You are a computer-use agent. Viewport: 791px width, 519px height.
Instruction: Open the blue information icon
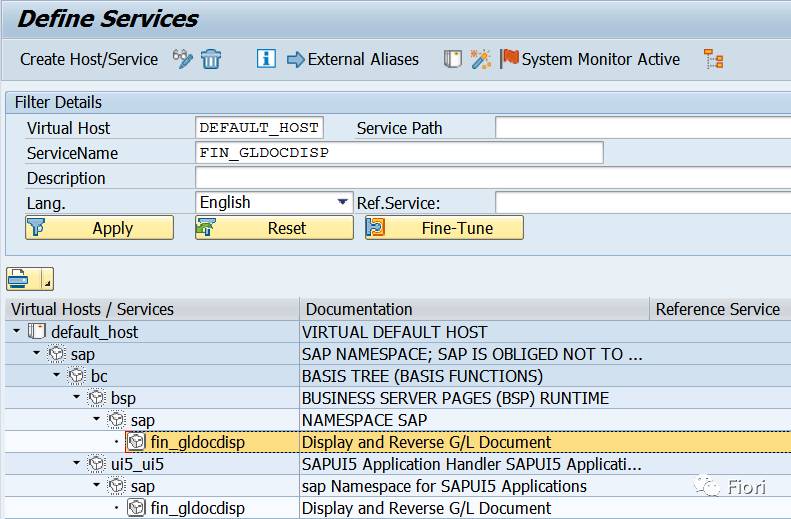pos(266,59)
